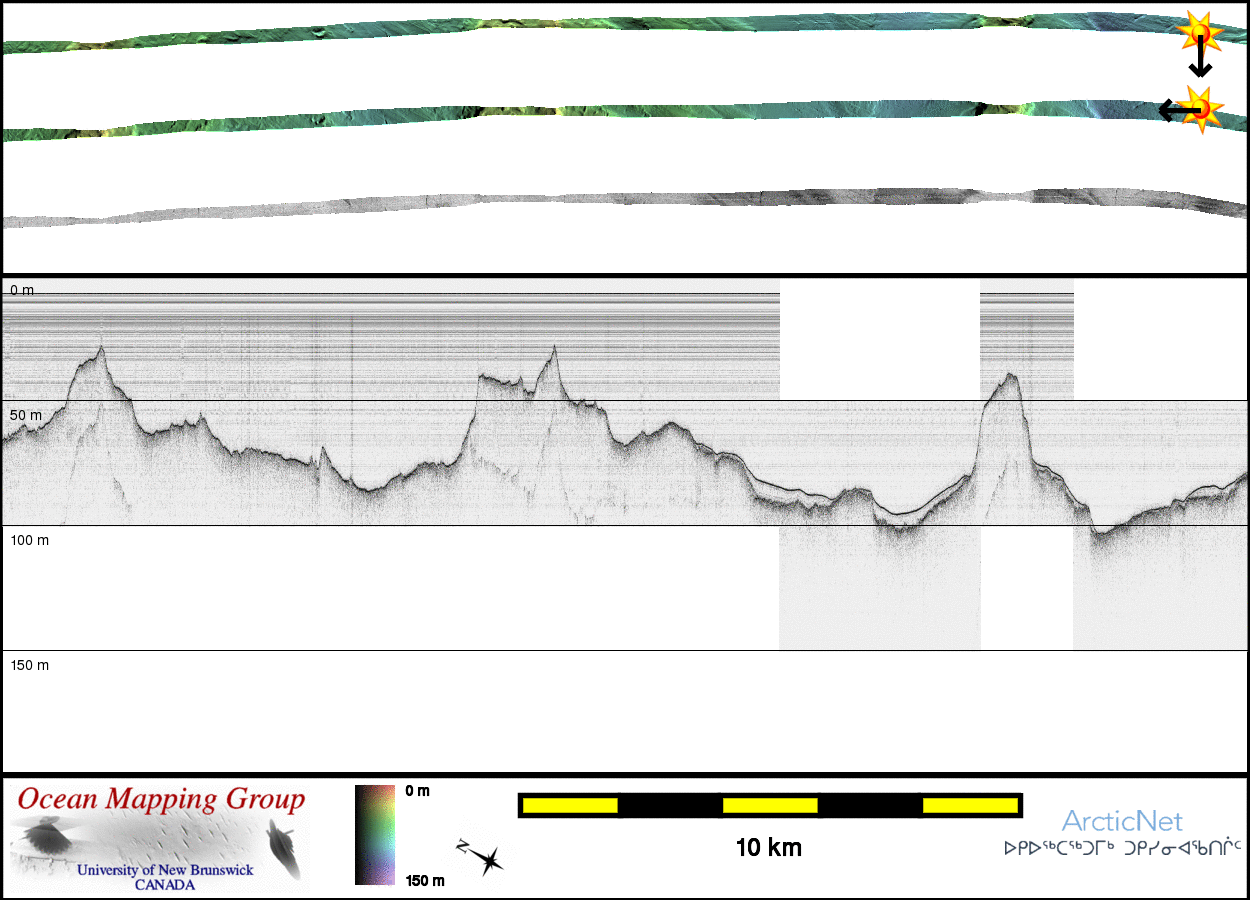Select the first yellow segment of scale bar
Viewport: 1250px width, 900px height.
[570, 805]
